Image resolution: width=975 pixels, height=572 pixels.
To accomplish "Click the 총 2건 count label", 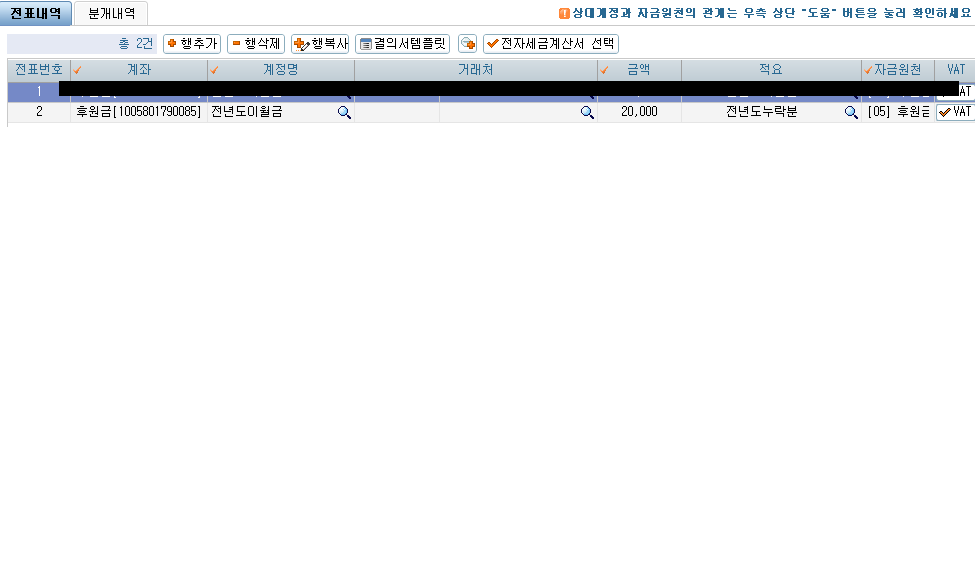I will [x=136, y=44].
